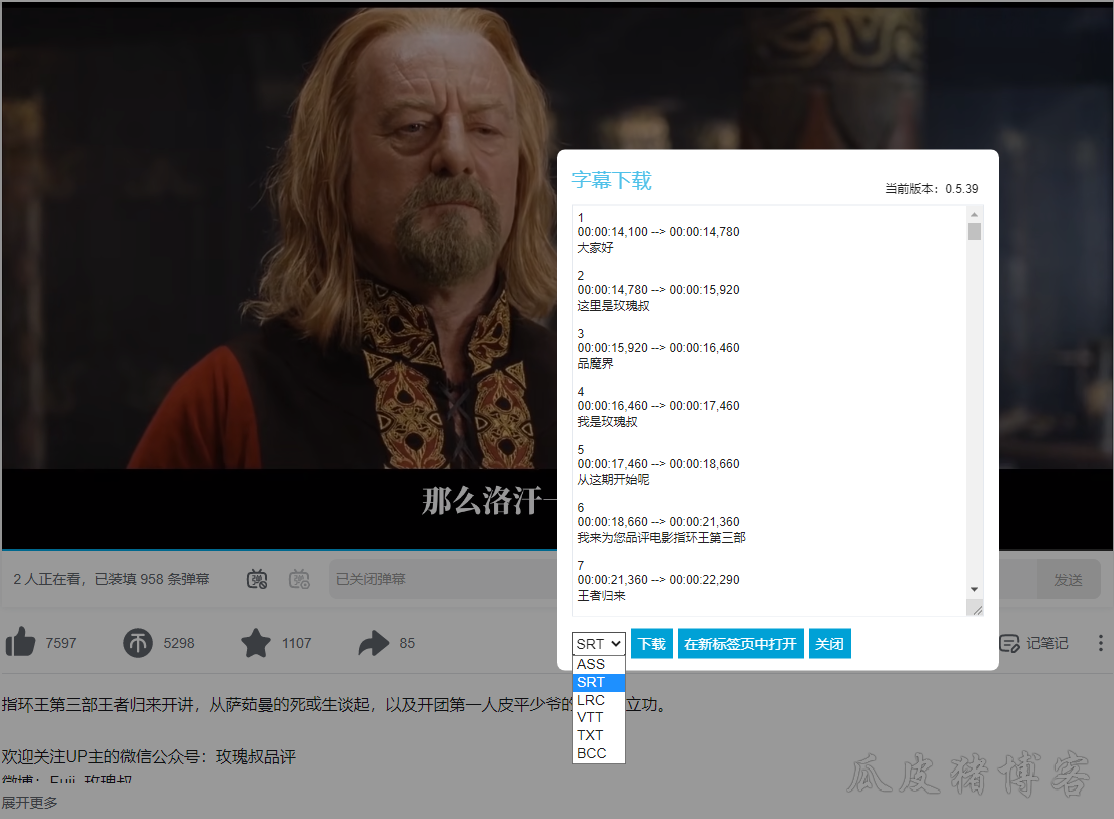Click the textarea resize handle corner

[x=977, y=609]
